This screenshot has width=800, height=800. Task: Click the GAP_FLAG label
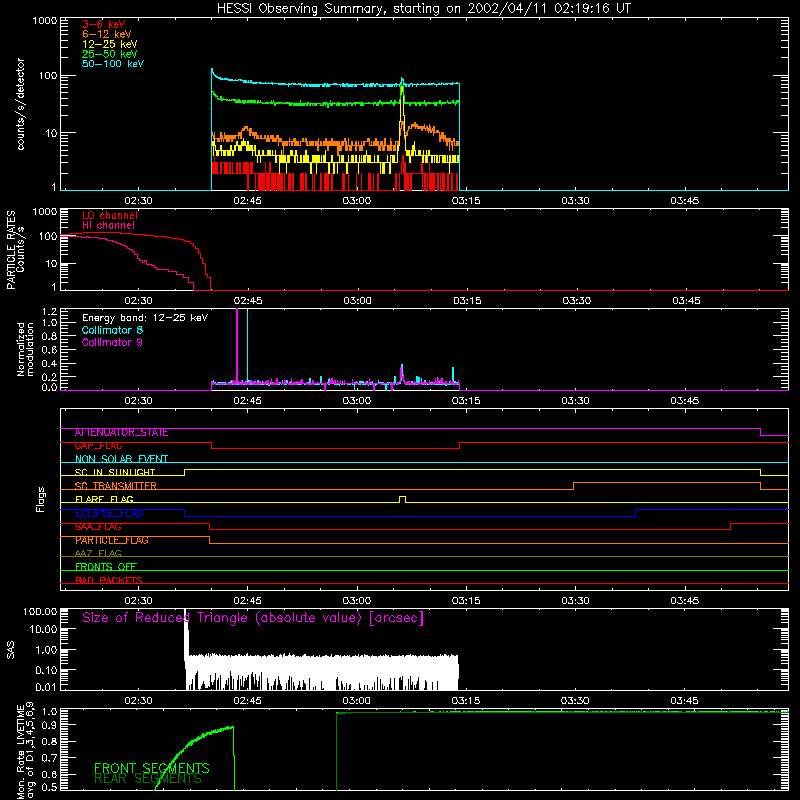(x=98, y=446)
